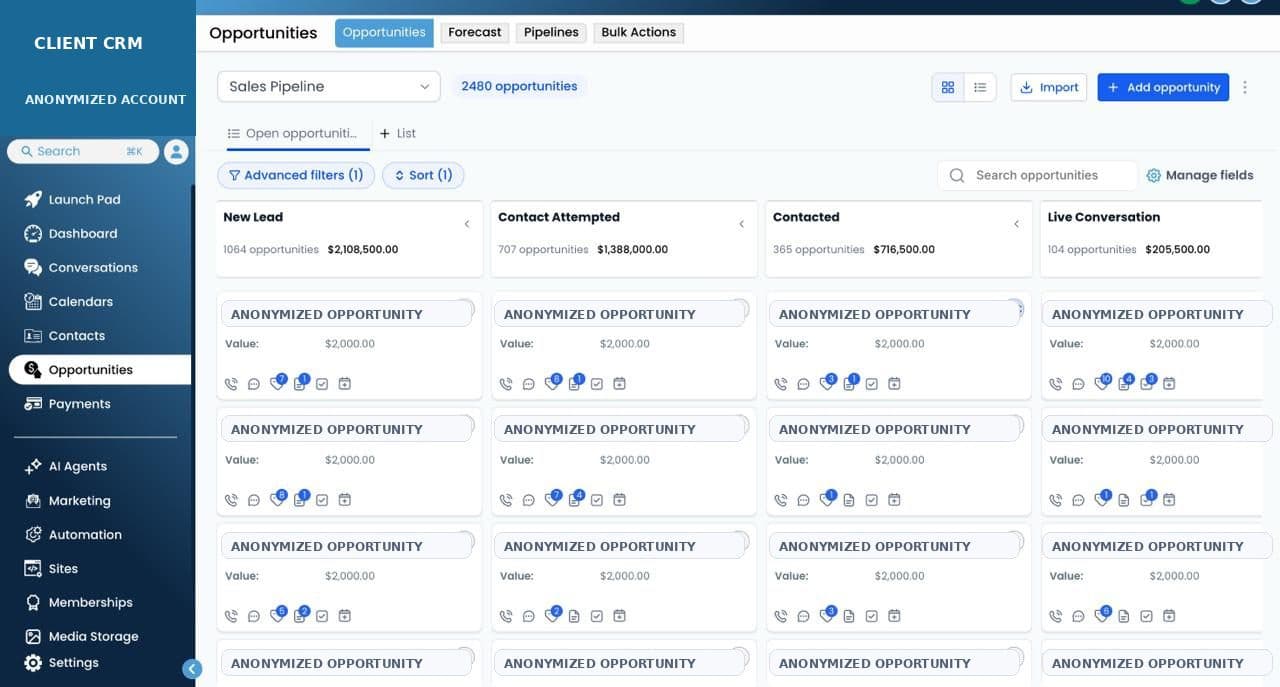Image resolution: width=1280 pixels, height=687 pixels.
Task: Click the Search opportunities field
Action: pos(1037,175)
